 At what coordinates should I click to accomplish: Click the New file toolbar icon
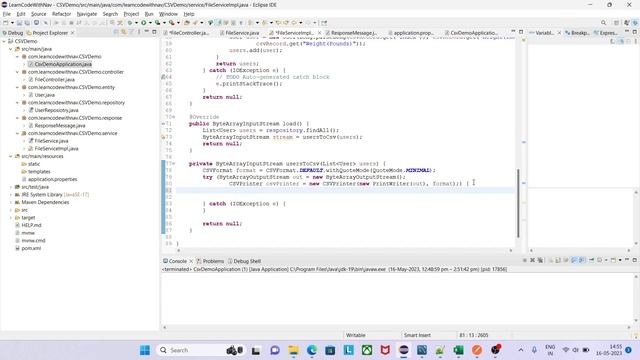point(6,23)
